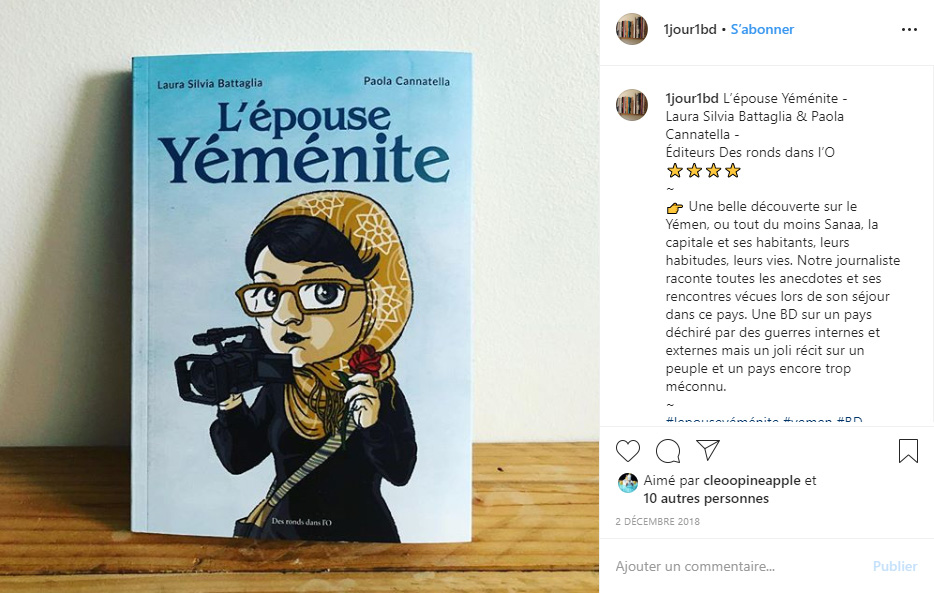Open cleoopineapple's small liker avatar
The width and height of the screenshot is (934, 593).
pyautogui.click(x=628, y=482)
